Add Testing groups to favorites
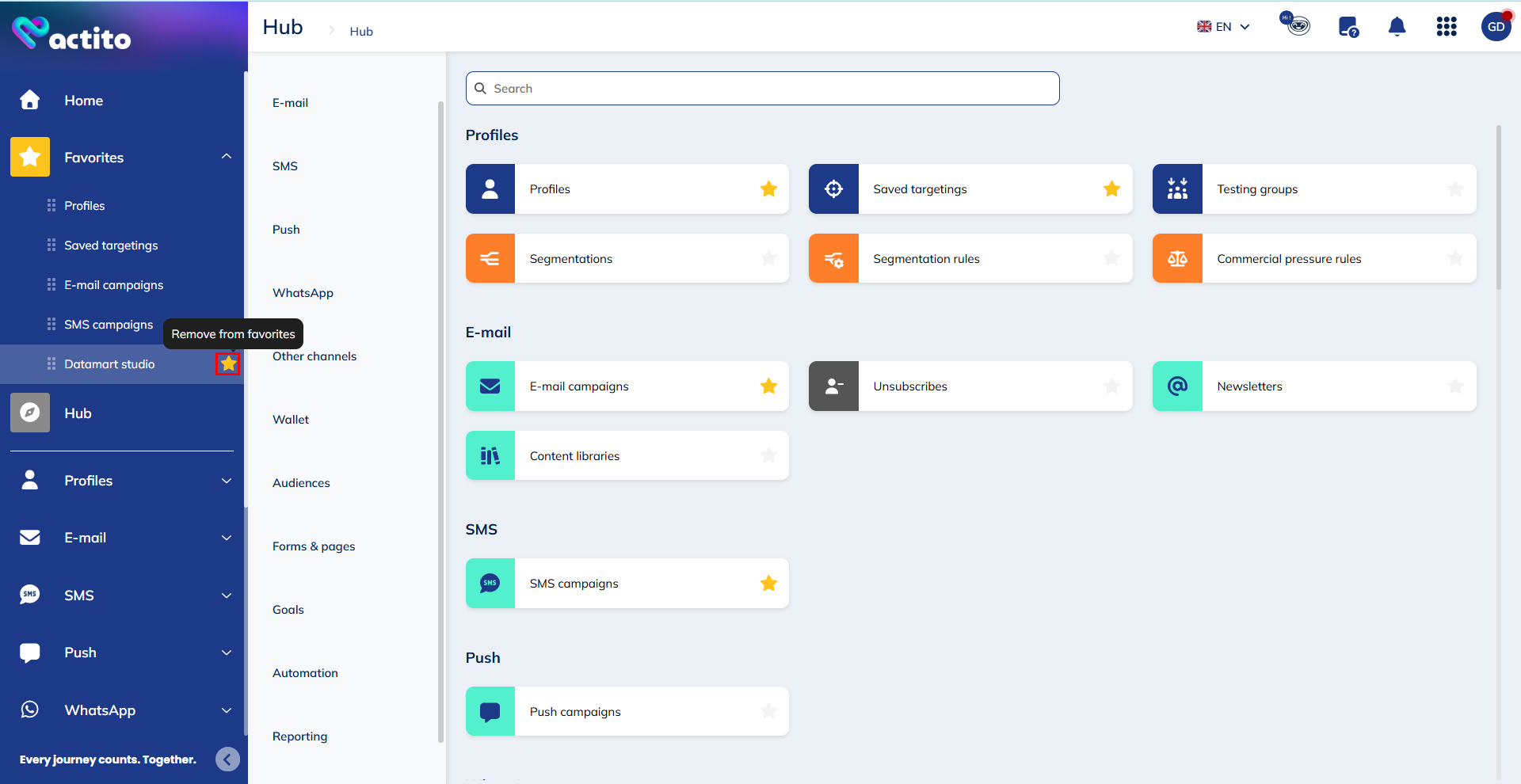The height and width of the screenshot is (784, 1521). click(x=1455, y=189)
